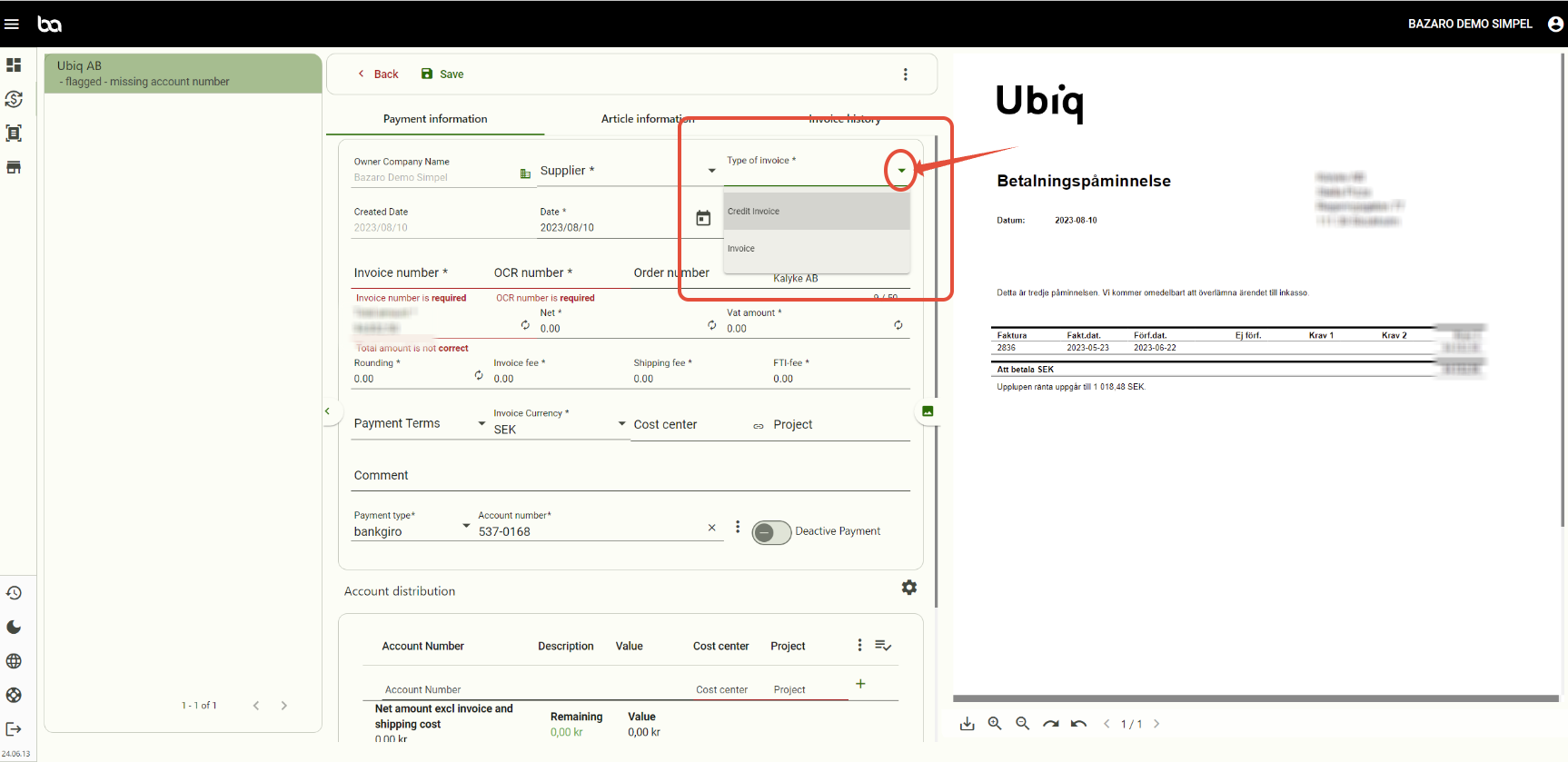Download the invoice document
Viewport: 1568px width, 762px height.
[x=968, y=724]
